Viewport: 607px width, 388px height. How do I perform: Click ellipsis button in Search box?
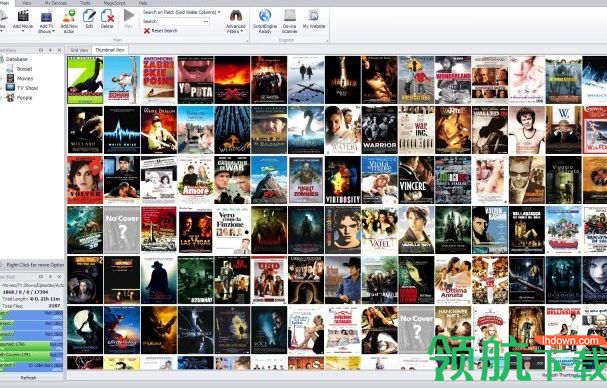[x=206, y=22]
